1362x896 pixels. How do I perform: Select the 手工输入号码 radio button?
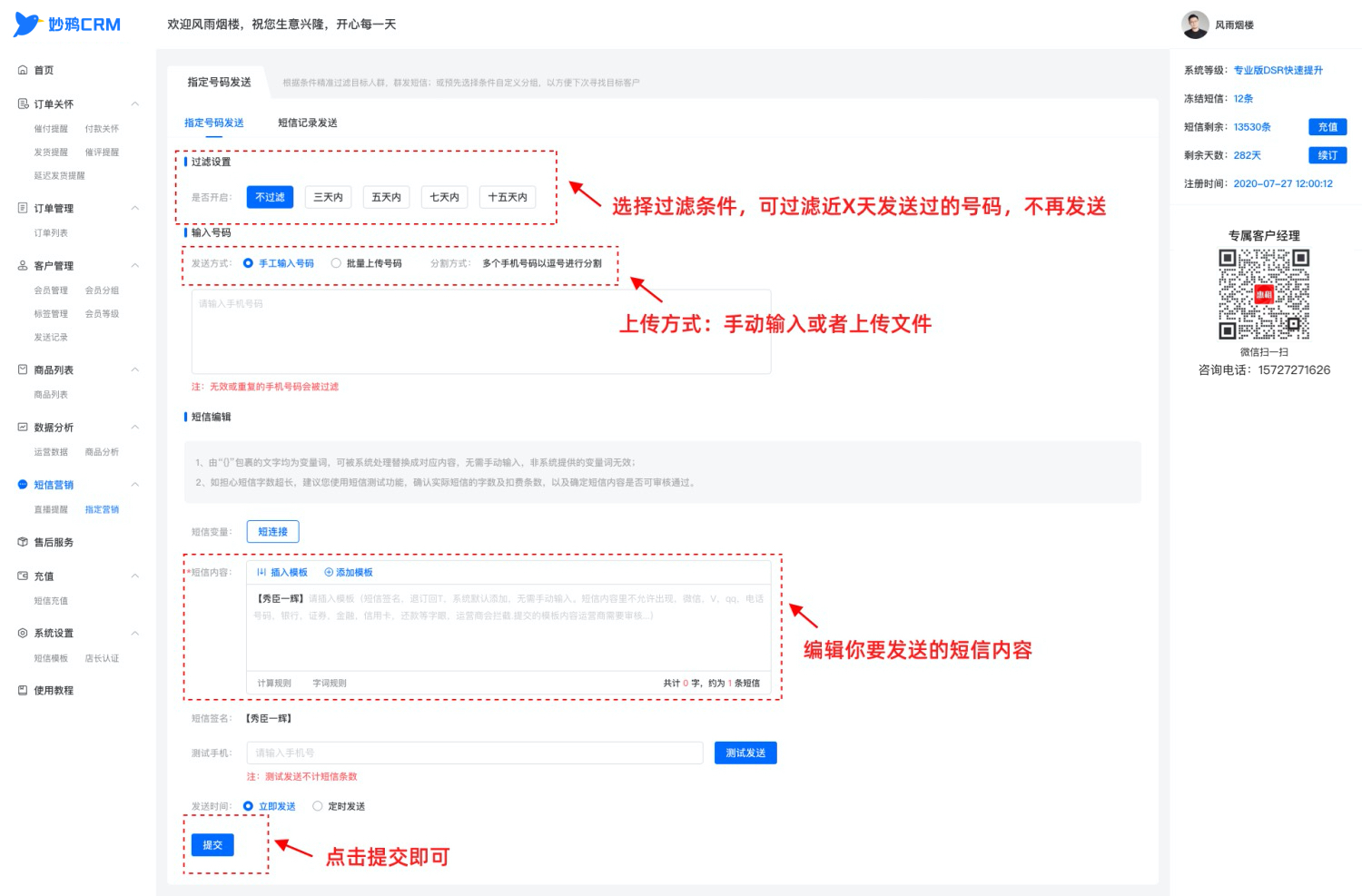coord(248,263)
